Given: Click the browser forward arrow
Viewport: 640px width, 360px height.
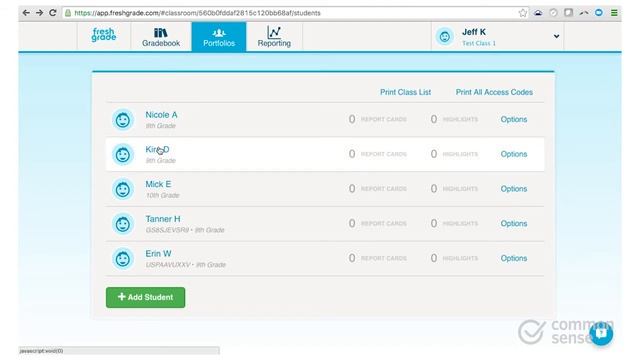Looking at the screenshot, I should 39,13.
